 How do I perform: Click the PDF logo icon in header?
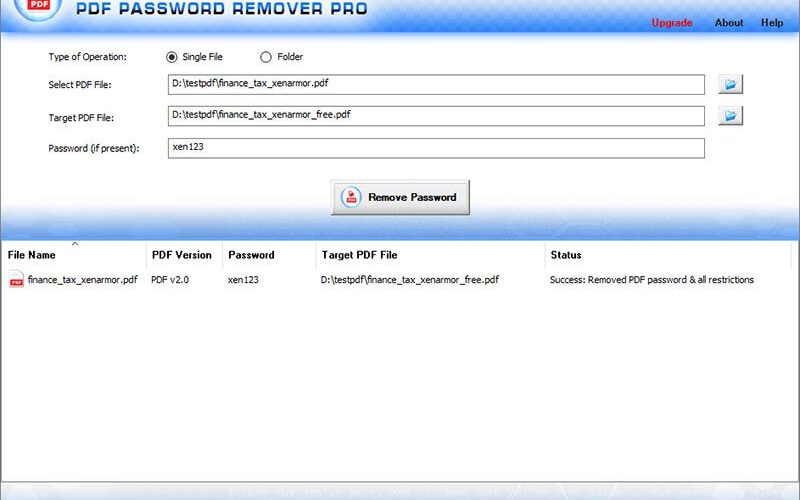(x=38, y=7)
